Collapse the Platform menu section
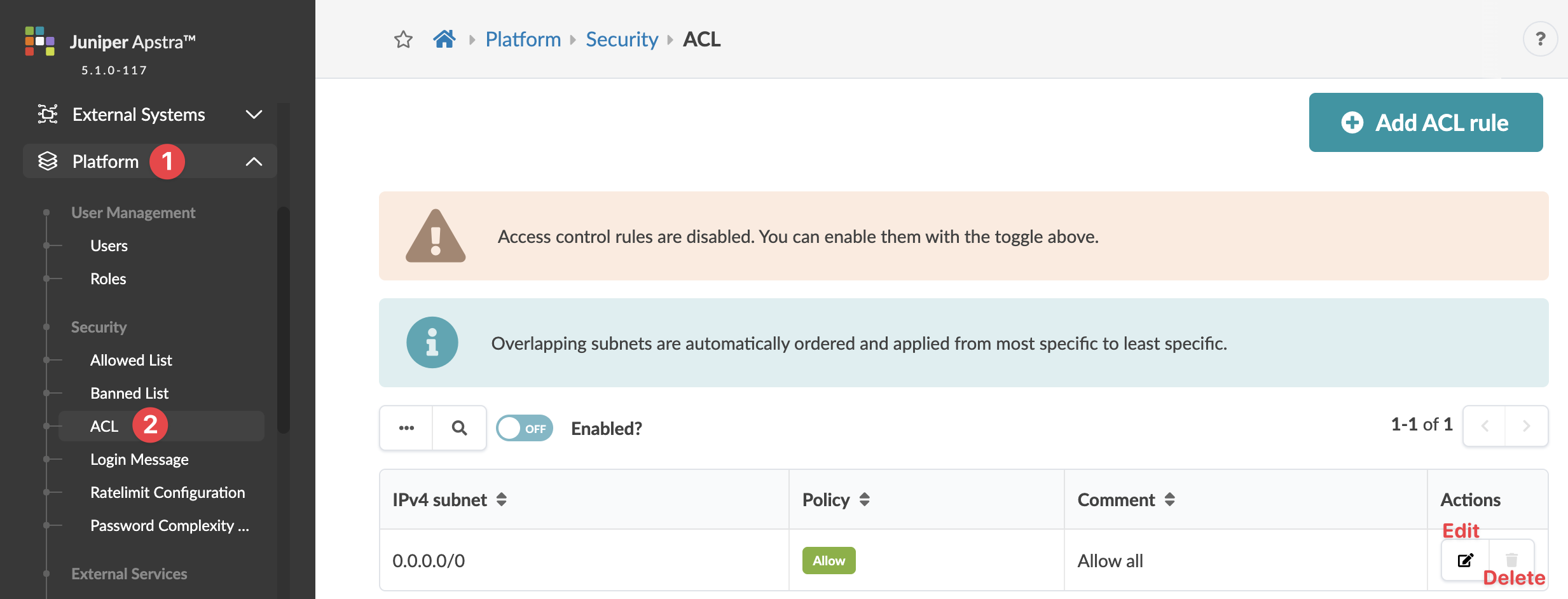 [x=254, y=162]
